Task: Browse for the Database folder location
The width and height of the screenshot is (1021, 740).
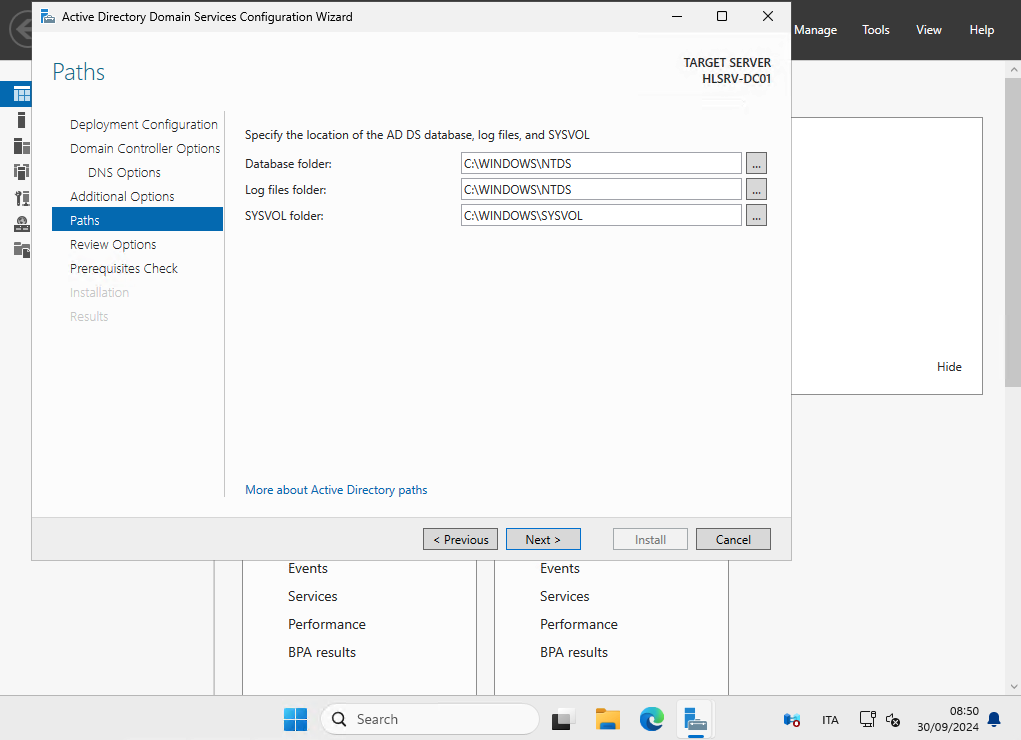Action: pos(756,163)
